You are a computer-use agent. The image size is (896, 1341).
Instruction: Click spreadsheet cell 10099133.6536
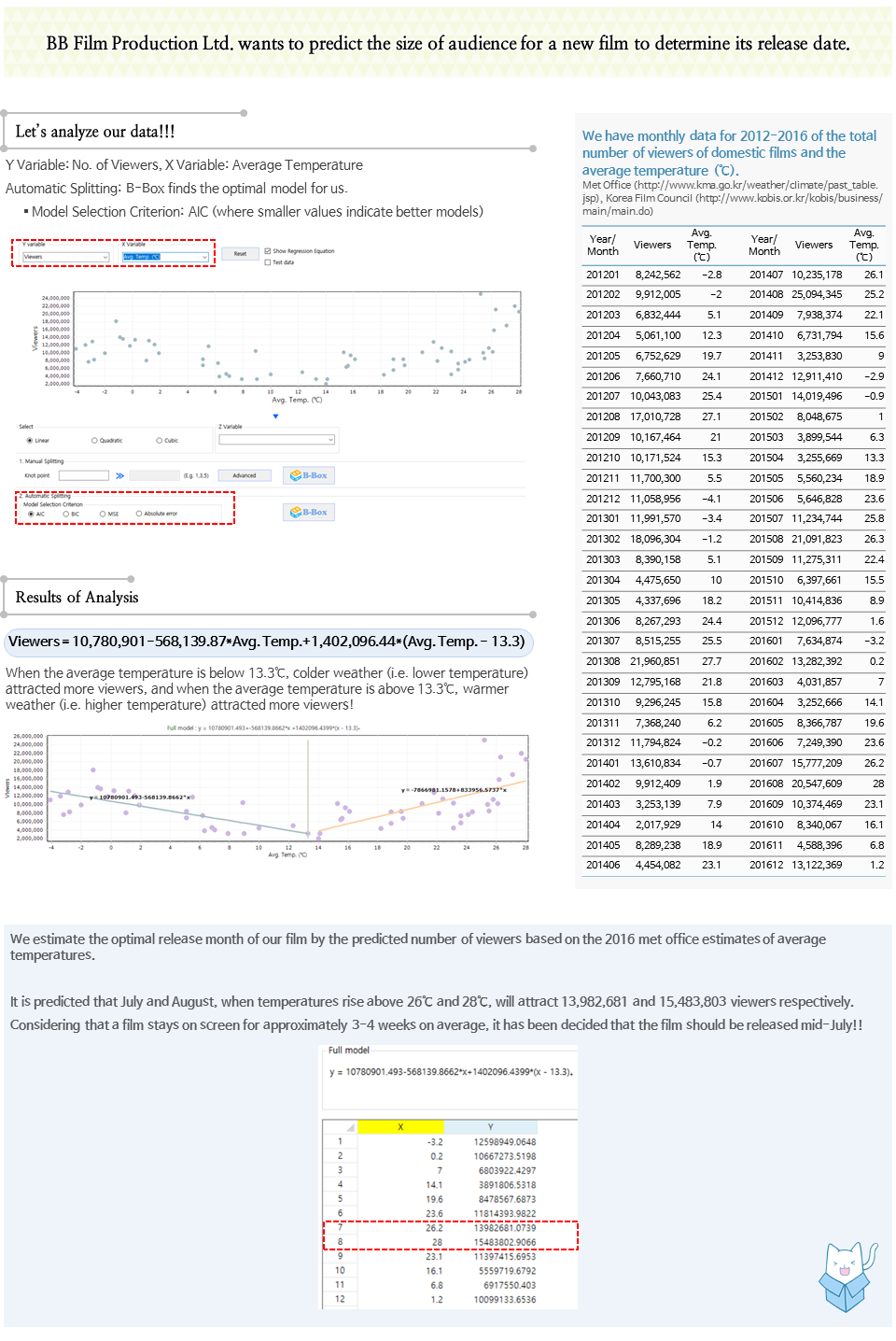click(505, 1299)
